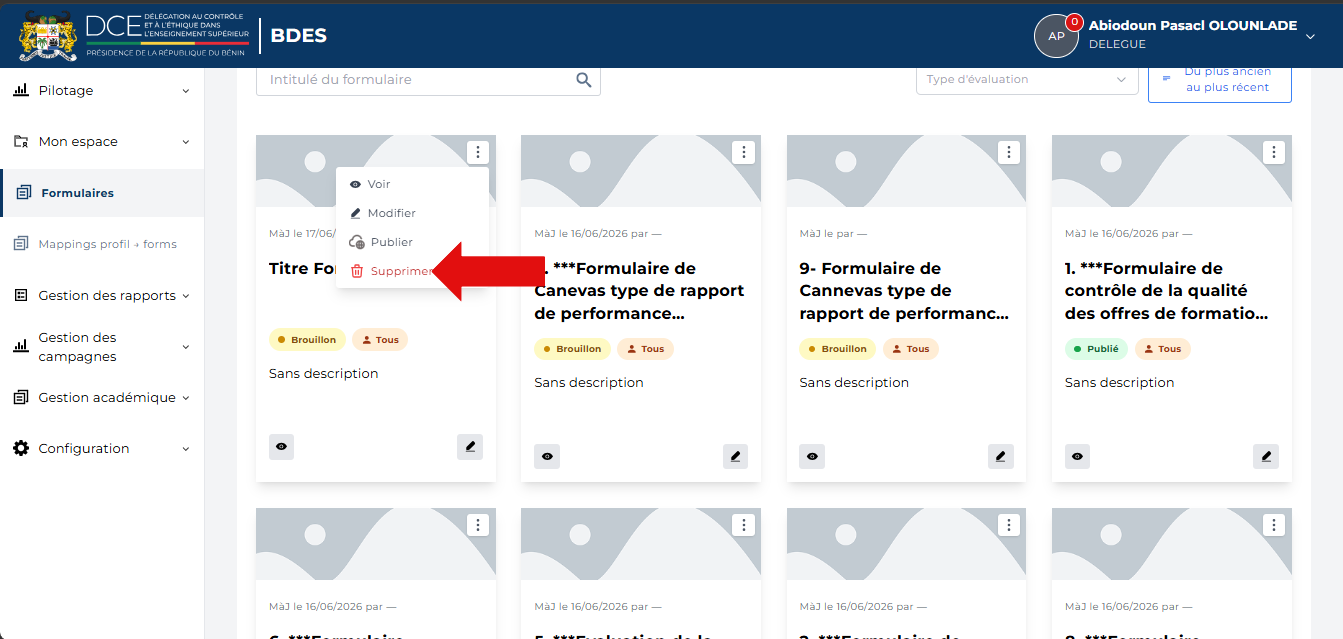The width and height of the screenshot is (1343, 639).
Task: Click the Publié badge on the contrôle card
Action: click(x=1096, y=349)
